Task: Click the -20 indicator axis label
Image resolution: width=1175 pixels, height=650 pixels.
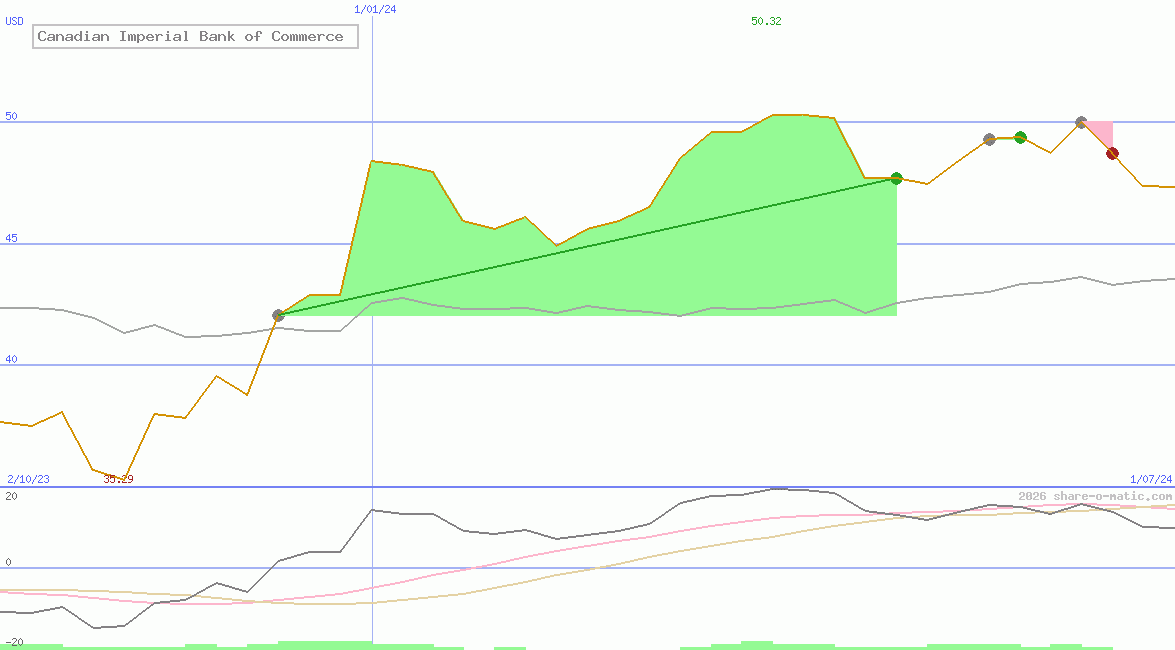Action: (x=14, y=643)
